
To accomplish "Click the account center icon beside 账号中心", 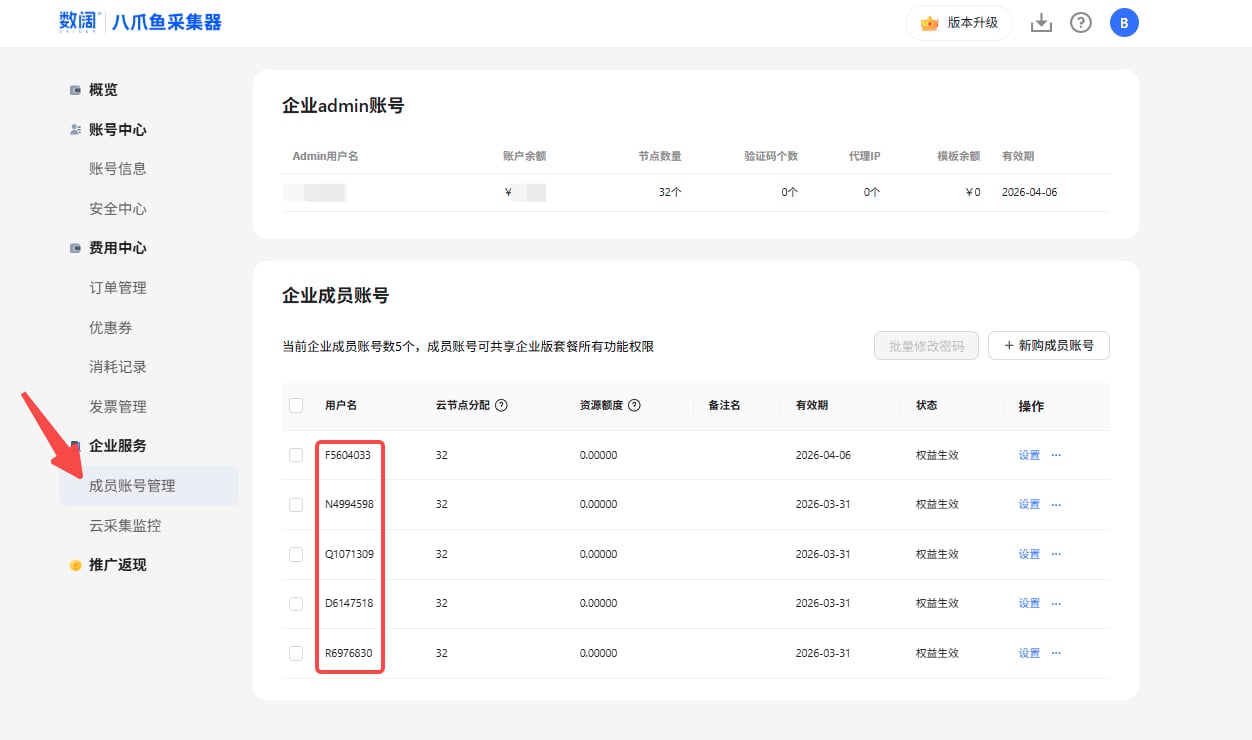I will click(x=75, y=130).
